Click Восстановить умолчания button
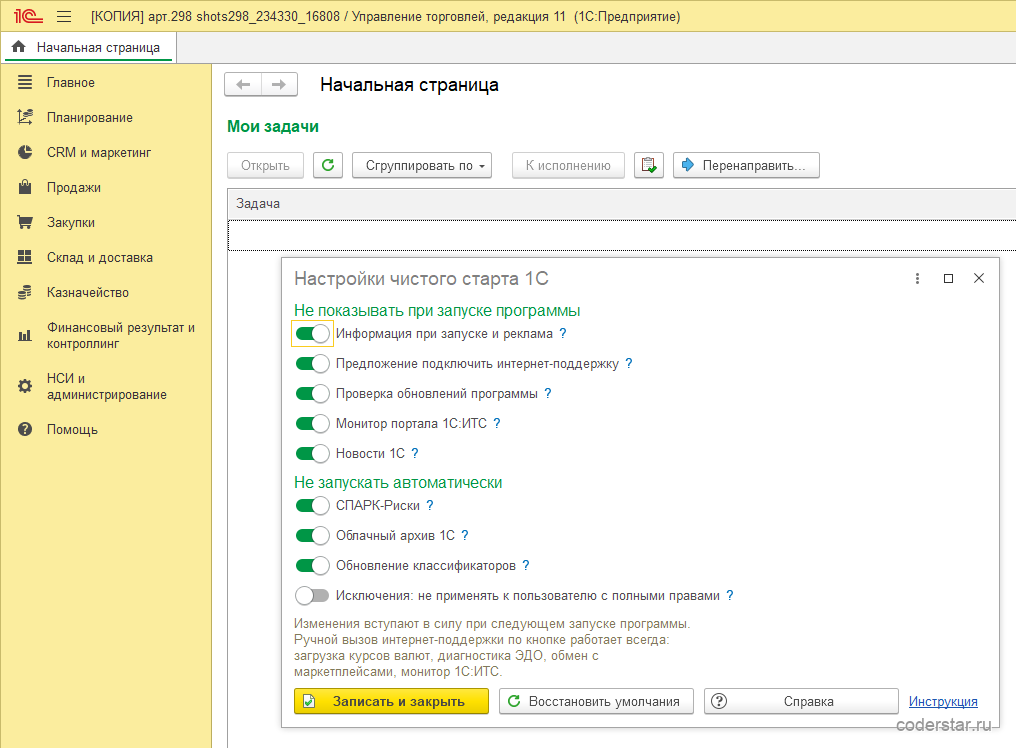 [596, 701]
